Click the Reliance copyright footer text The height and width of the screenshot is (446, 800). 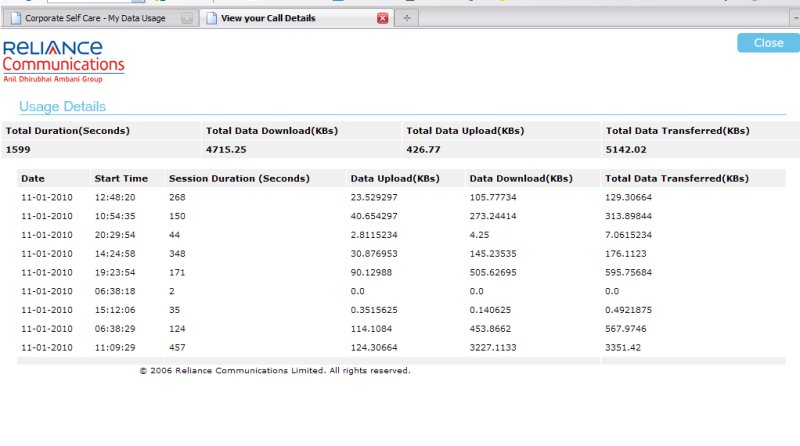(274, 370)
